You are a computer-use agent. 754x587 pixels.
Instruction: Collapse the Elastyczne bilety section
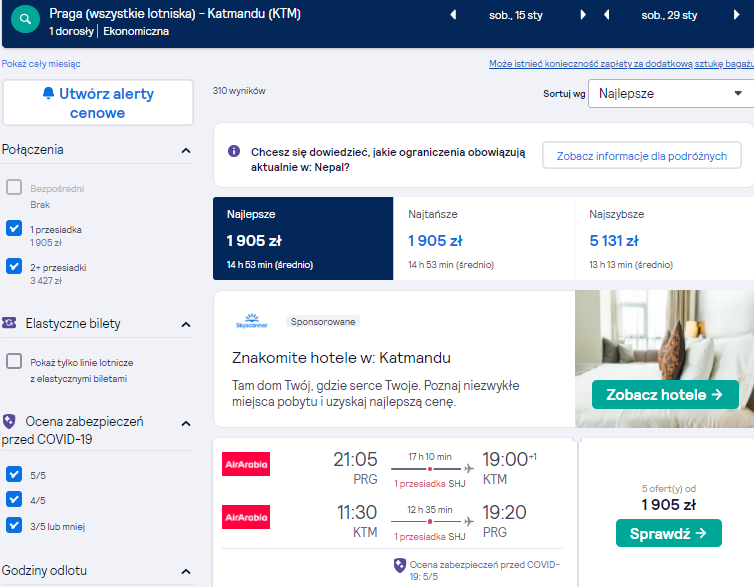(x=186, y=325)
